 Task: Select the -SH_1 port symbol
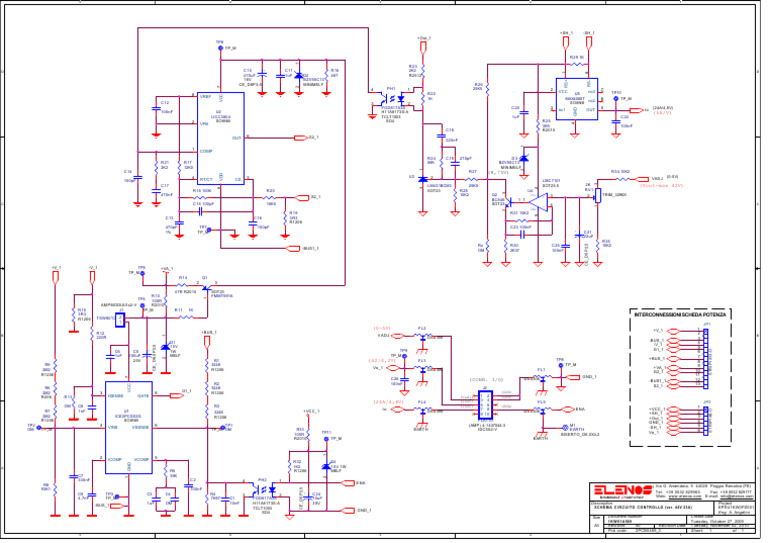[x=588, y=42]
